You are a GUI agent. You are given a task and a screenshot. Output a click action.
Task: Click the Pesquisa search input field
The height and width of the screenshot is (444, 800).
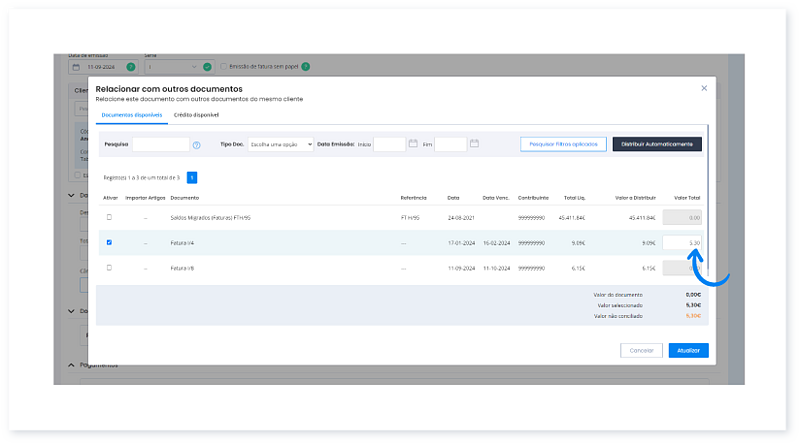click(x=160, y=145)
